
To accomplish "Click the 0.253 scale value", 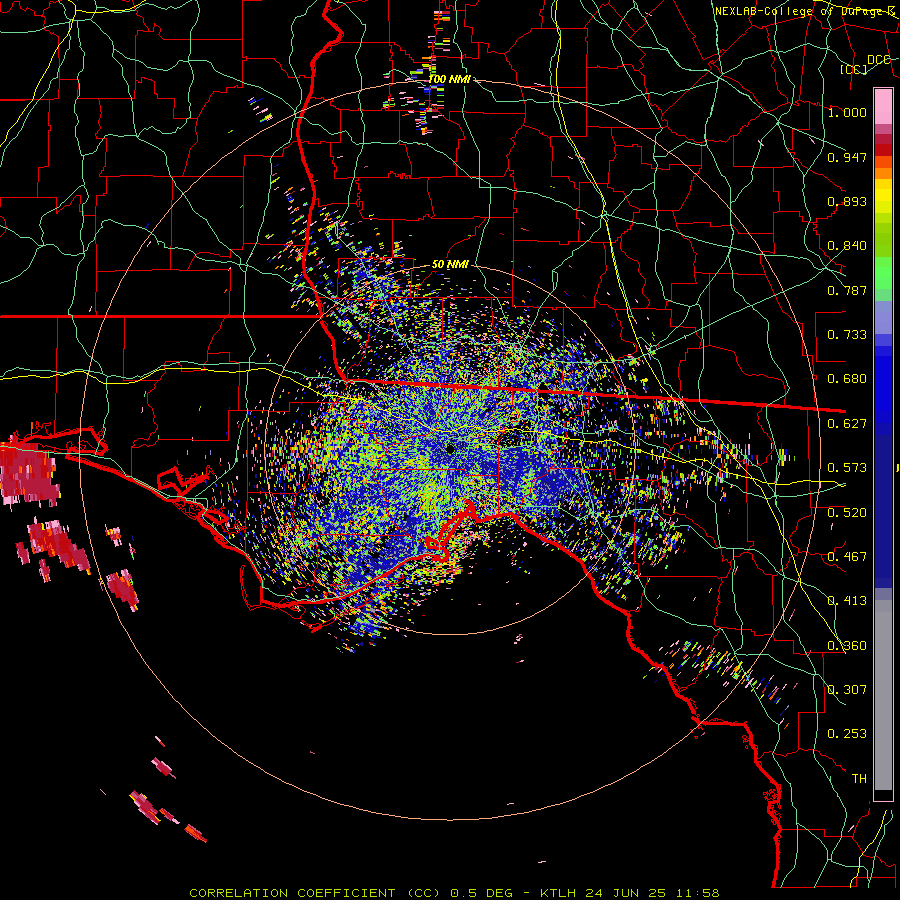I will pos(847,734).
